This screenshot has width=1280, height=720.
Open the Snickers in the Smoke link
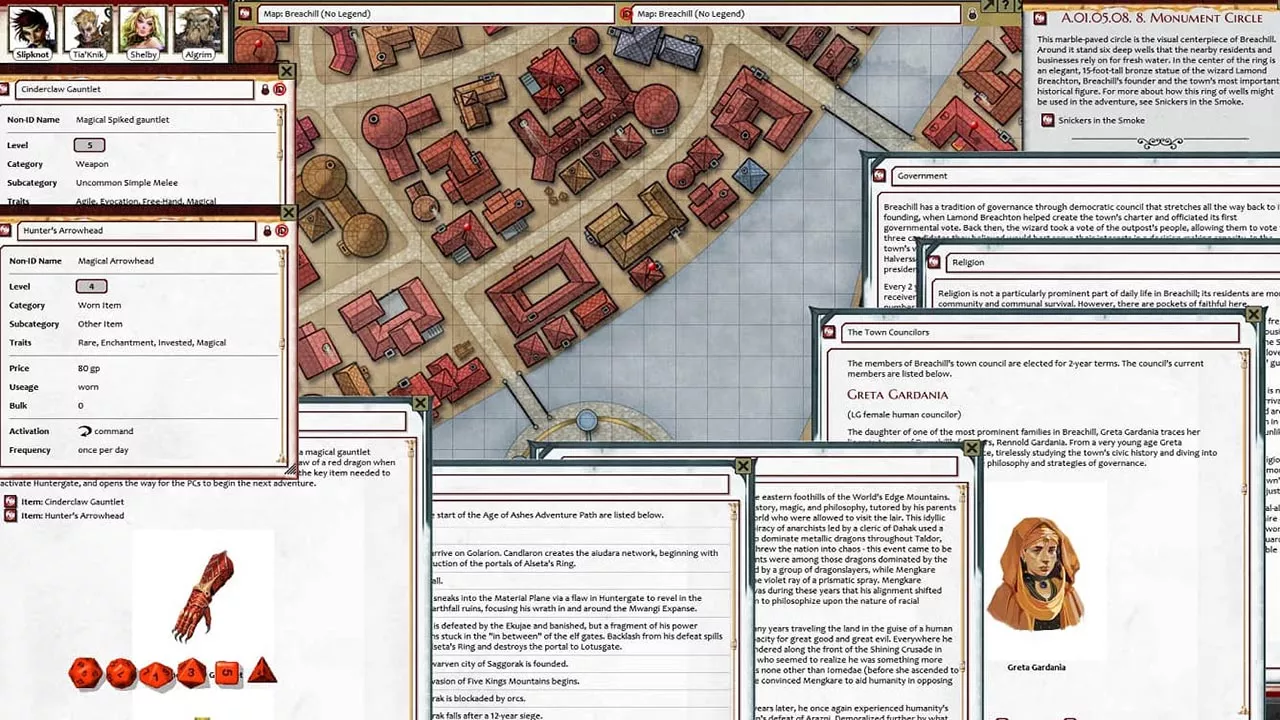point(1048,120)
